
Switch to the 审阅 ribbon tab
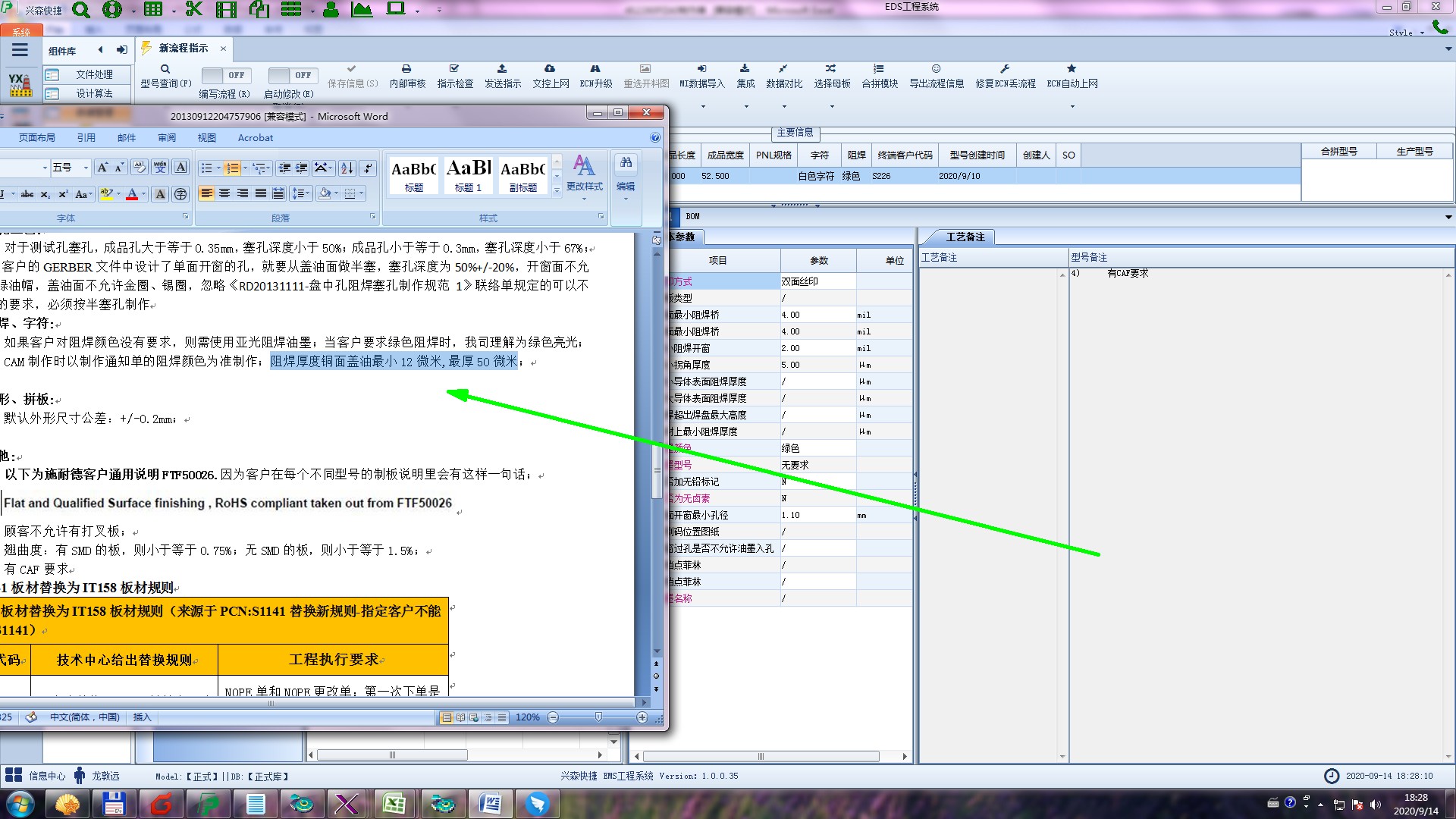[x=167, y=138]
